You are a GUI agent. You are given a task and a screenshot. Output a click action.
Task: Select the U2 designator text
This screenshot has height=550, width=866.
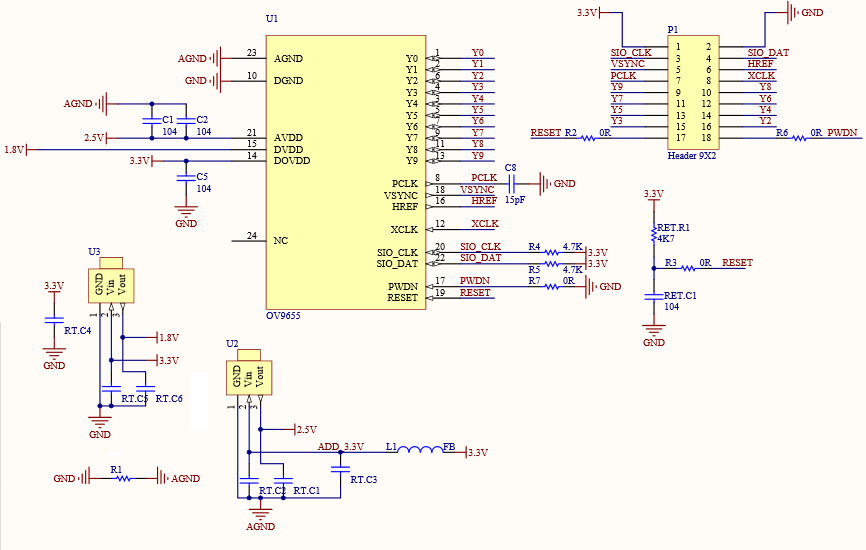tap(232, 343)
